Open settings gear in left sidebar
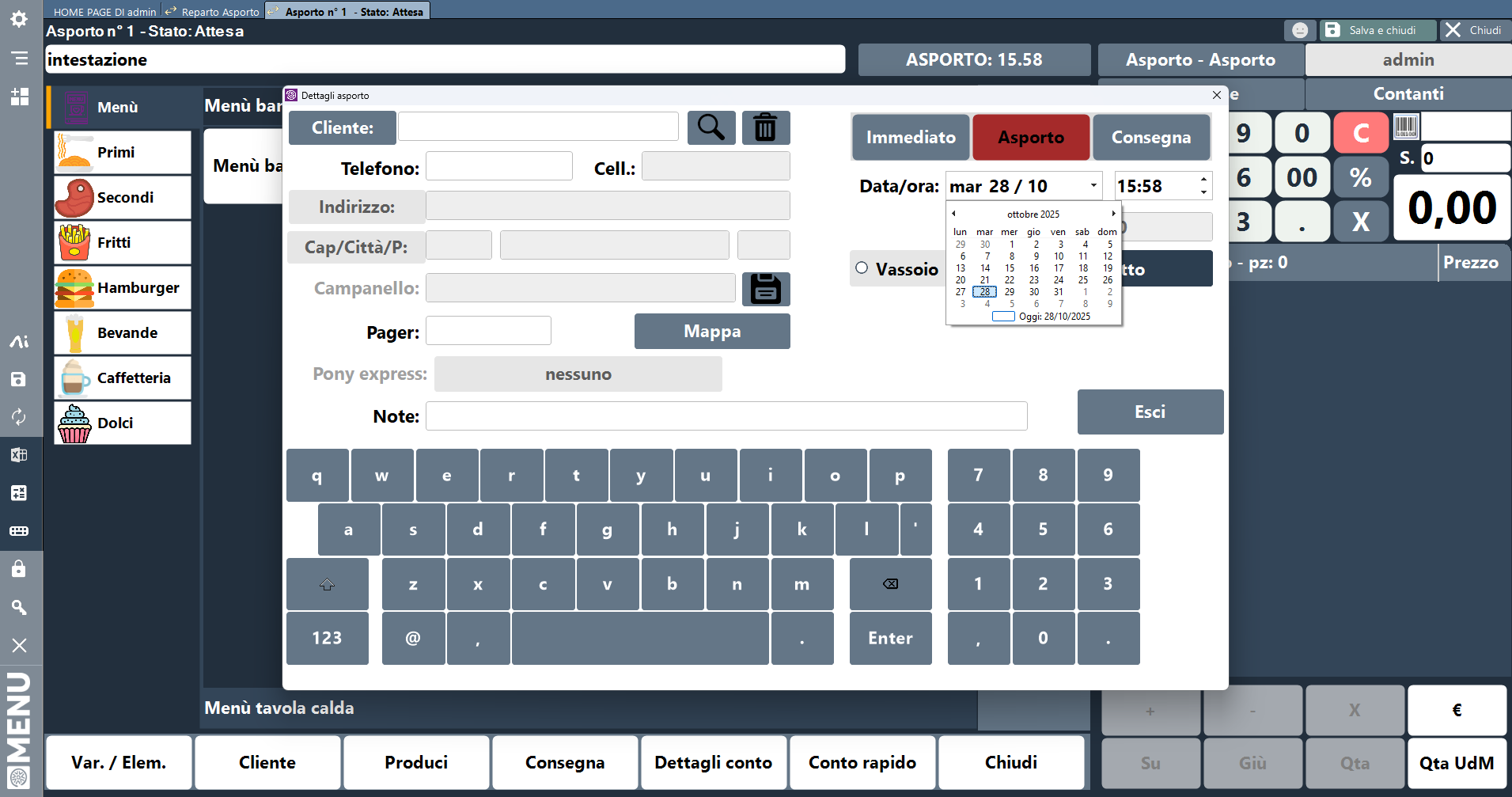This screenshot has height=797, width=1512. coord(19,19)
